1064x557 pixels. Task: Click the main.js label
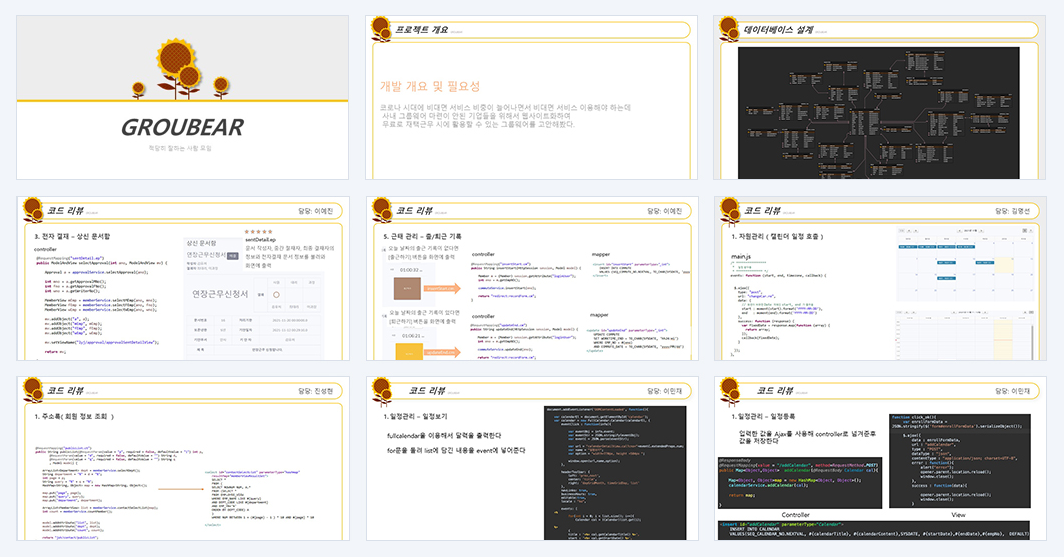741,256
